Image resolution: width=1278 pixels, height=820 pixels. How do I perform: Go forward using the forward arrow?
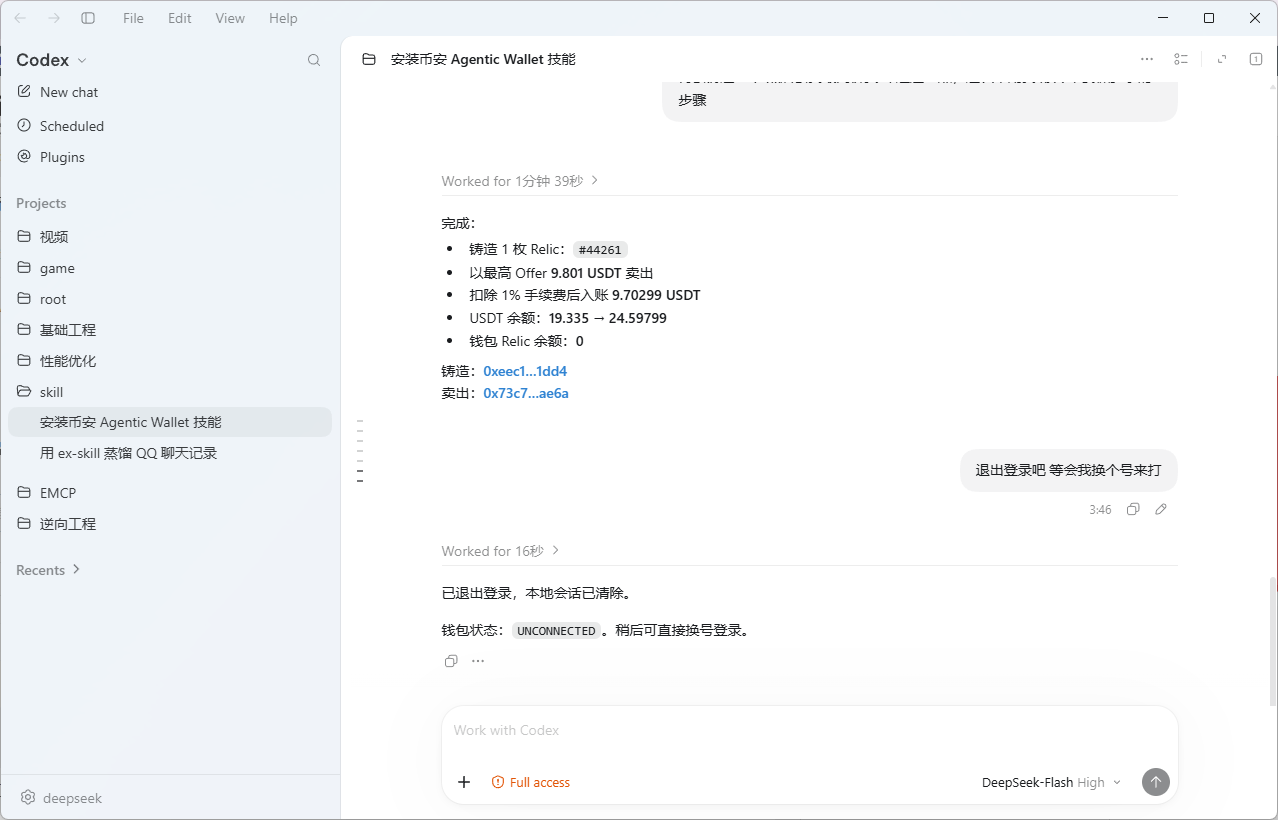coord(54,18)
